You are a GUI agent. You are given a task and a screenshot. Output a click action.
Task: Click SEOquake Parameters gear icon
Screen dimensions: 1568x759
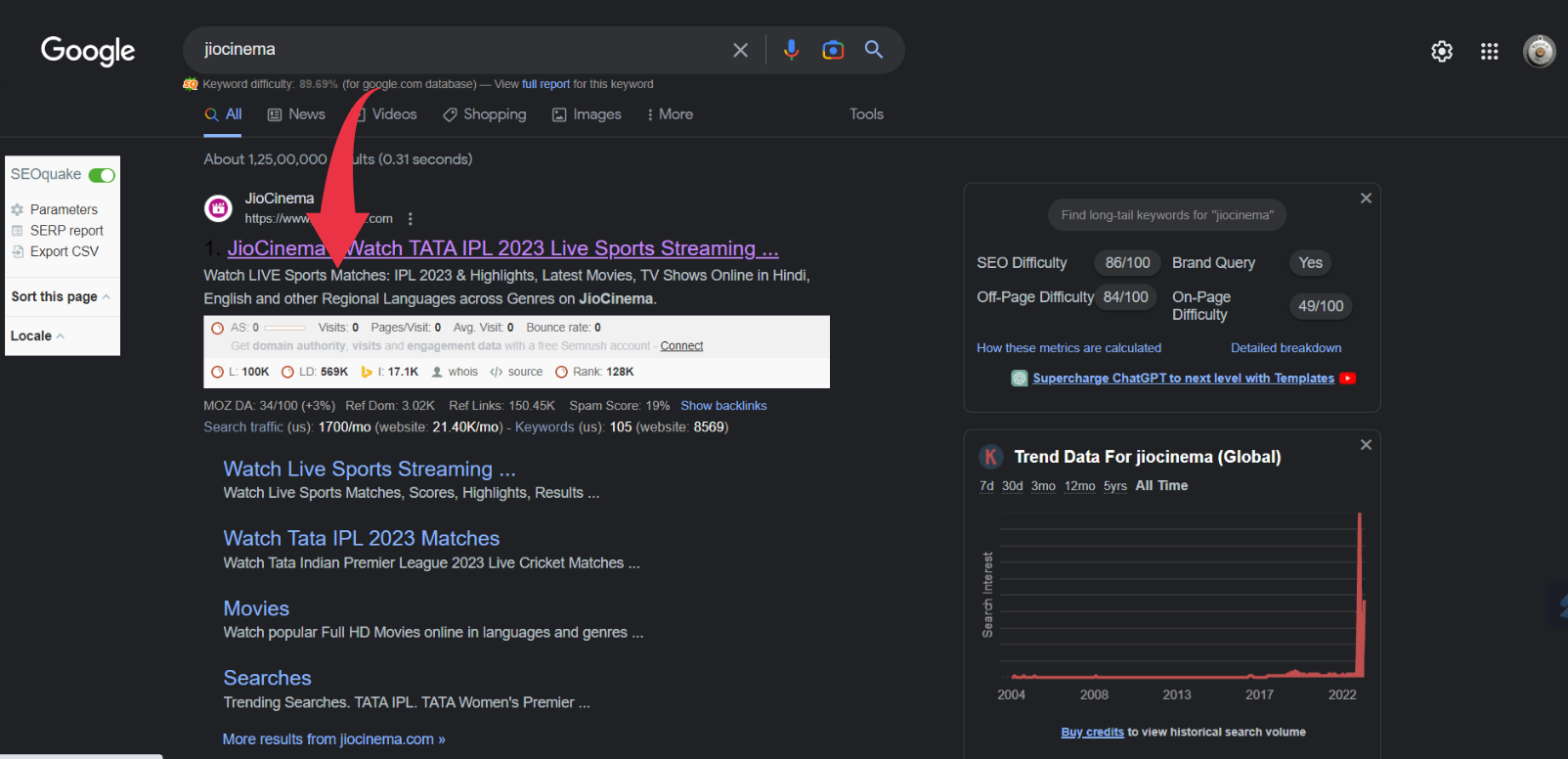tap(17, 209)
